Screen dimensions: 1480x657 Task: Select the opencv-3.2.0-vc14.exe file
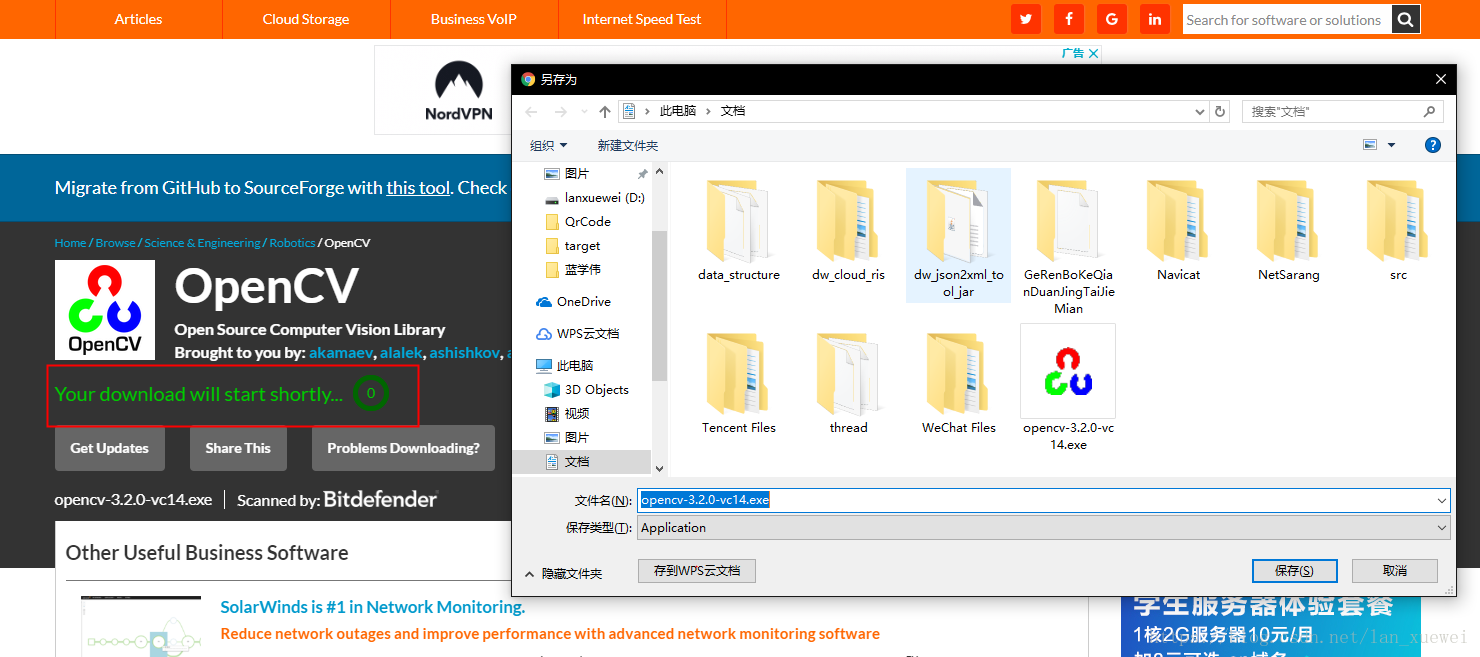tap(1068, 388)
